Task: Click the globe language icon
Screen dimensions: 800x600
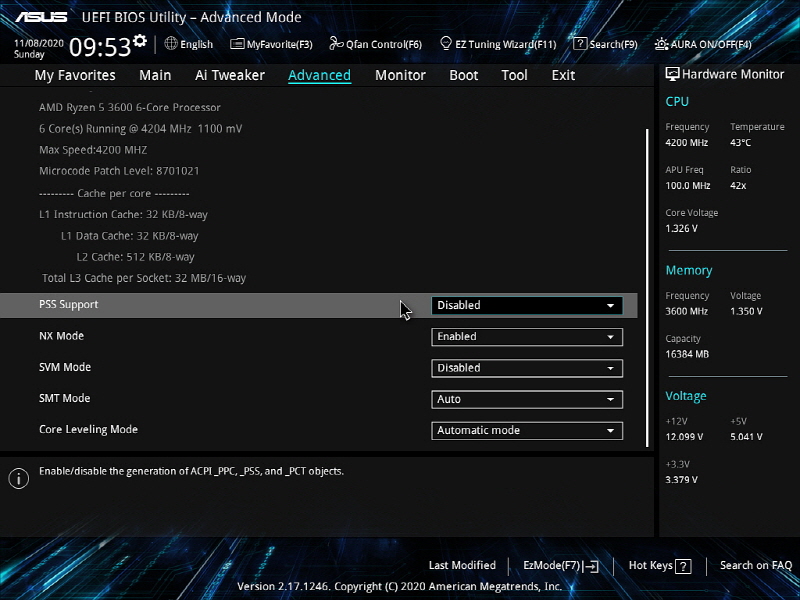Action: 171,43
